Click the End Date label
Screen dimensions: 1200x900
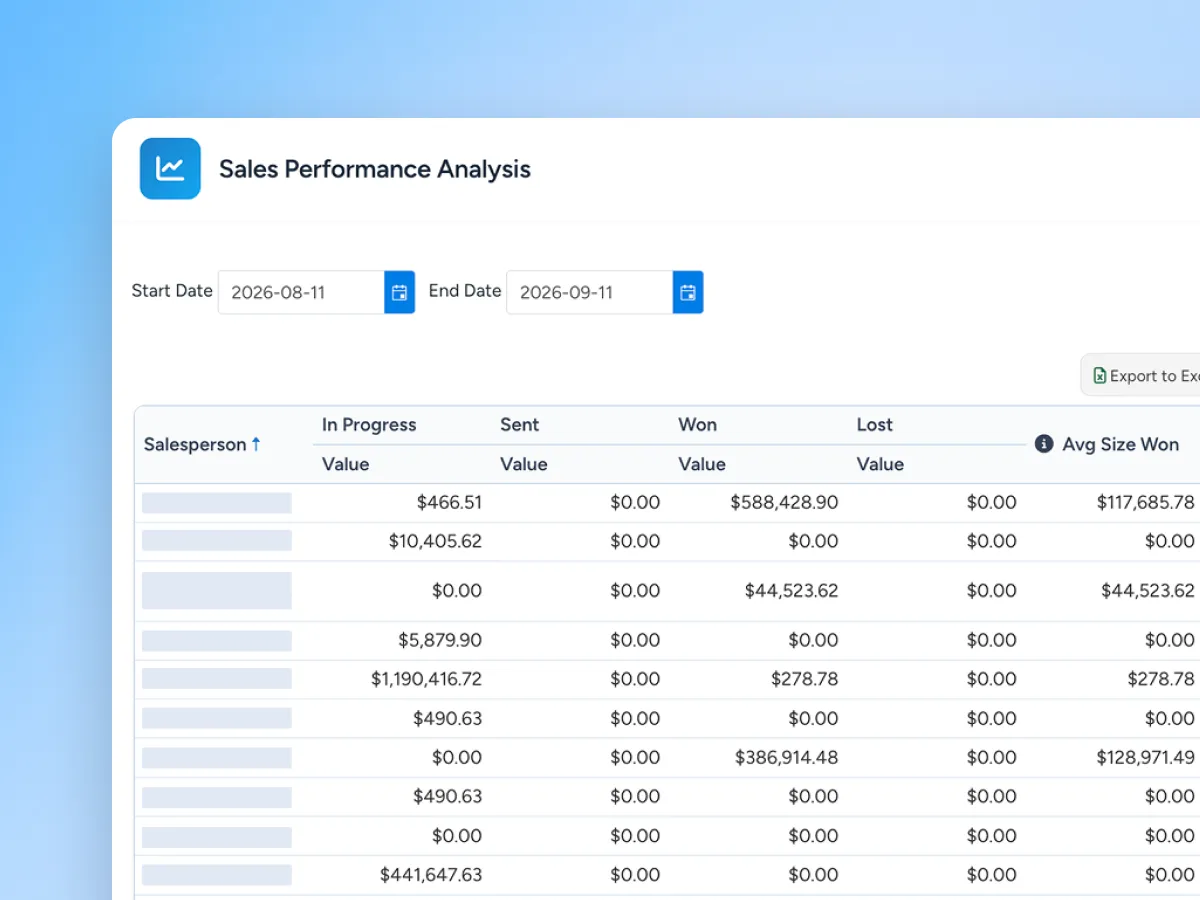click(x=465, y=291)
